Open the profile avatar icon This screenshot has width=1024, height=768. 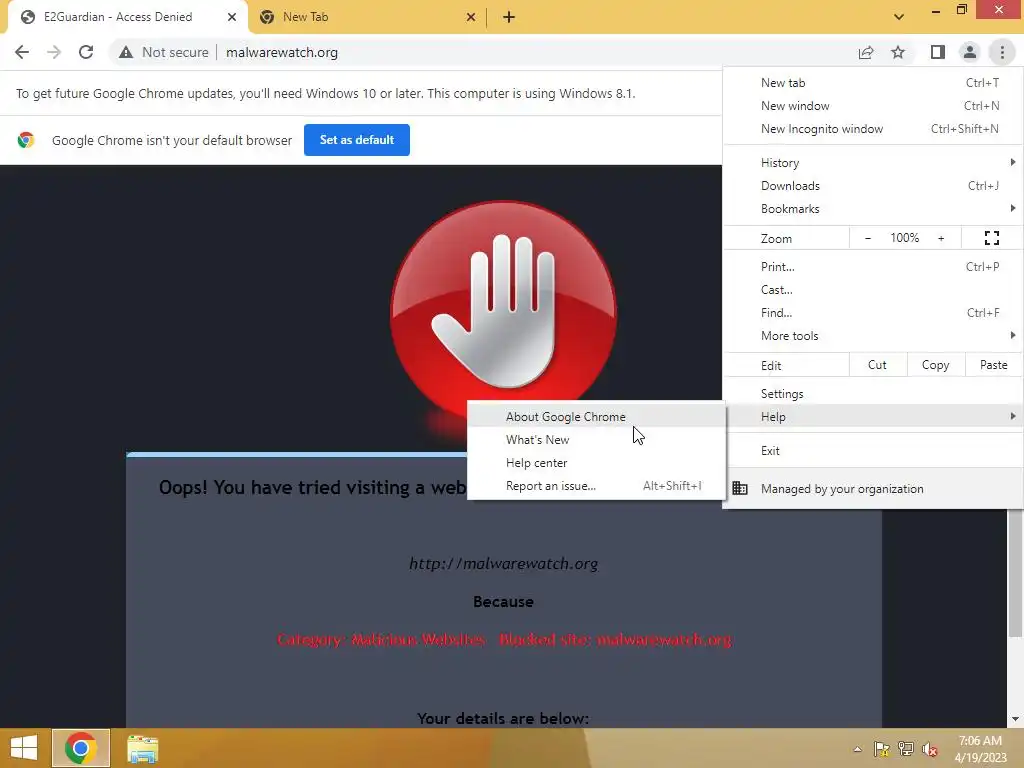pos(970,52)
